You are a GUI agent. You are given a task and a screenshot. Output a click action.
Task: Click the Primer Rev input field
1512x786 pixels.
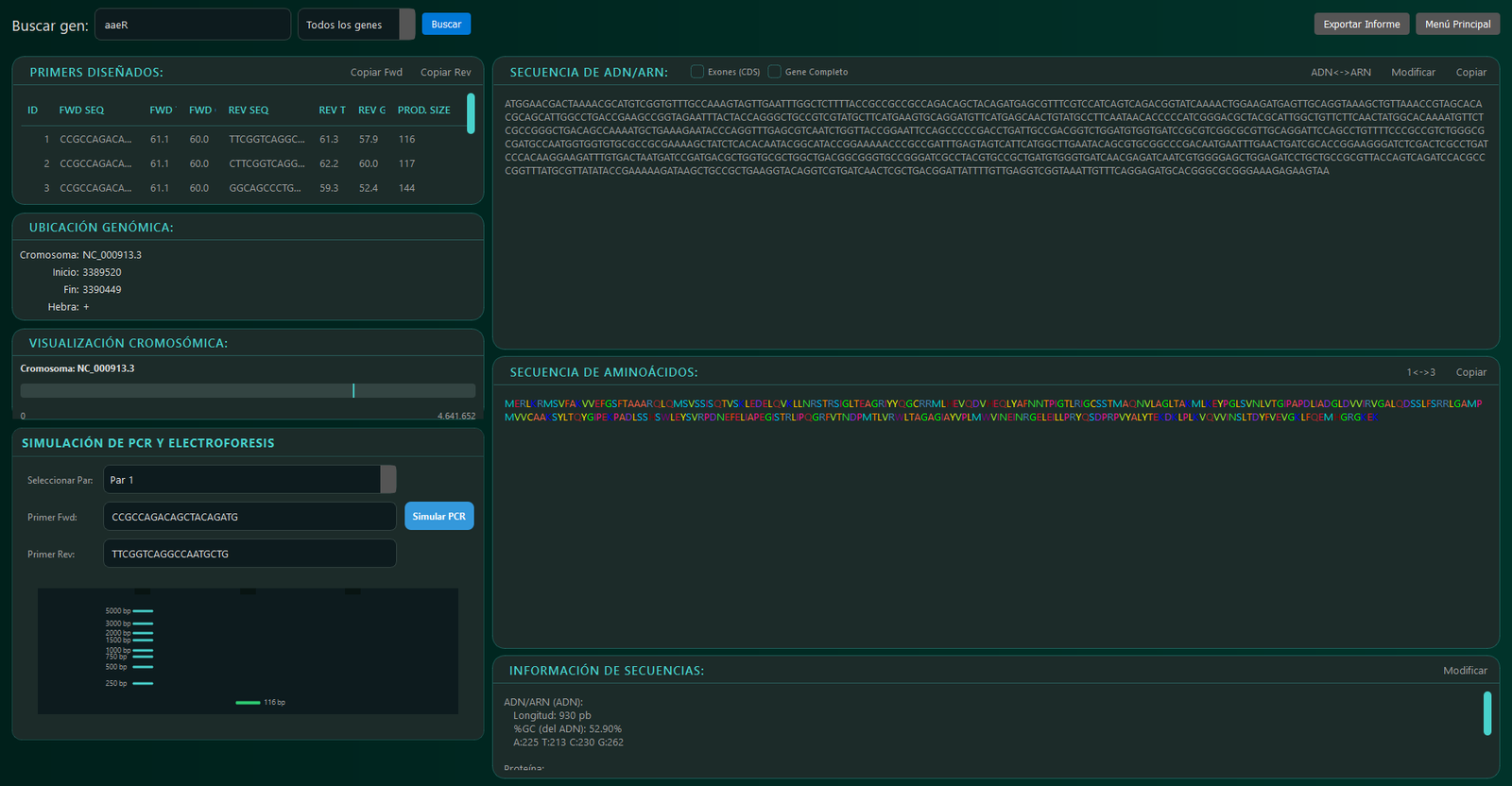249,554
